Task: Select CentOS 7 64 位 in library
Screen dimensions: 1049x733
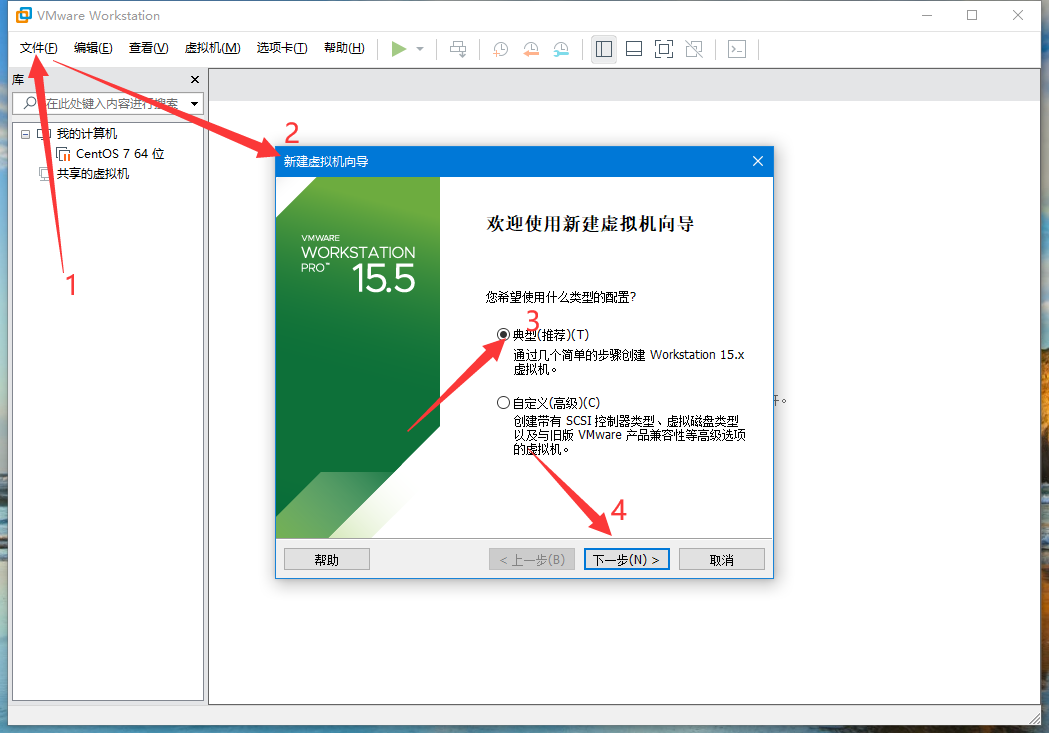Action: [x=119, y=154]
